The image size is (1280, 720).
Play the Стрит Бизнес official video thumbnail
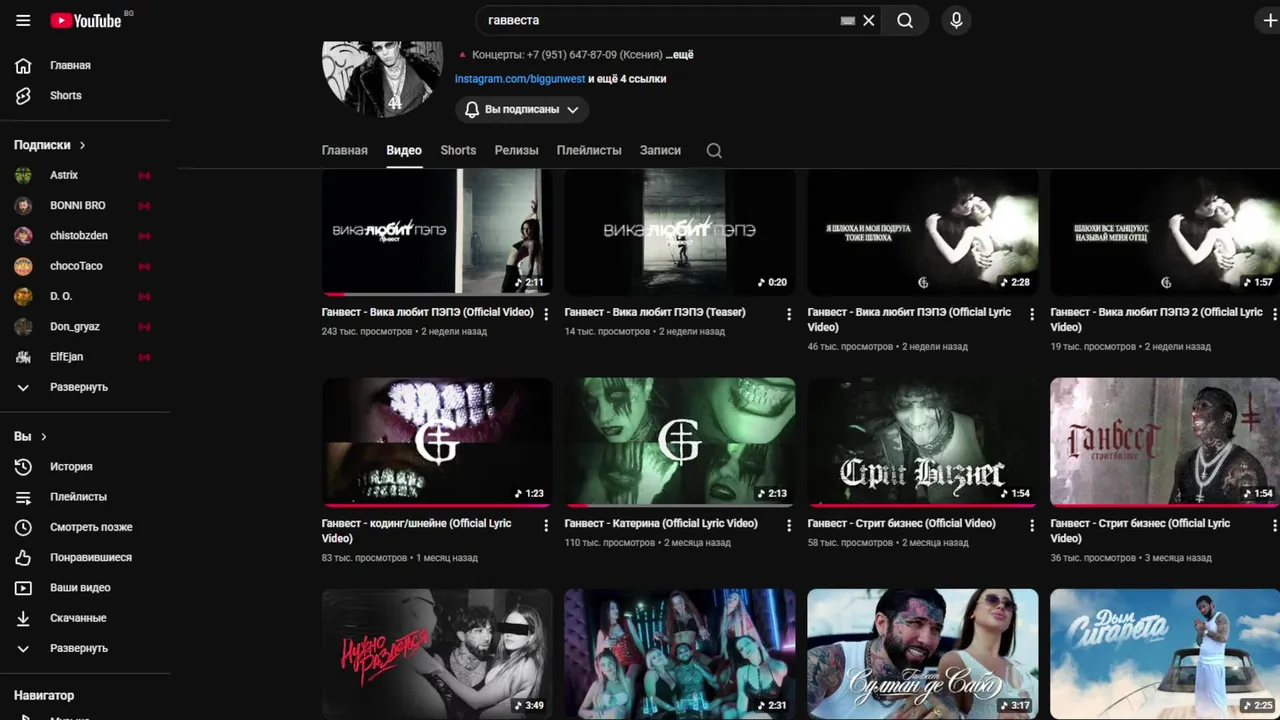(923, 442)
